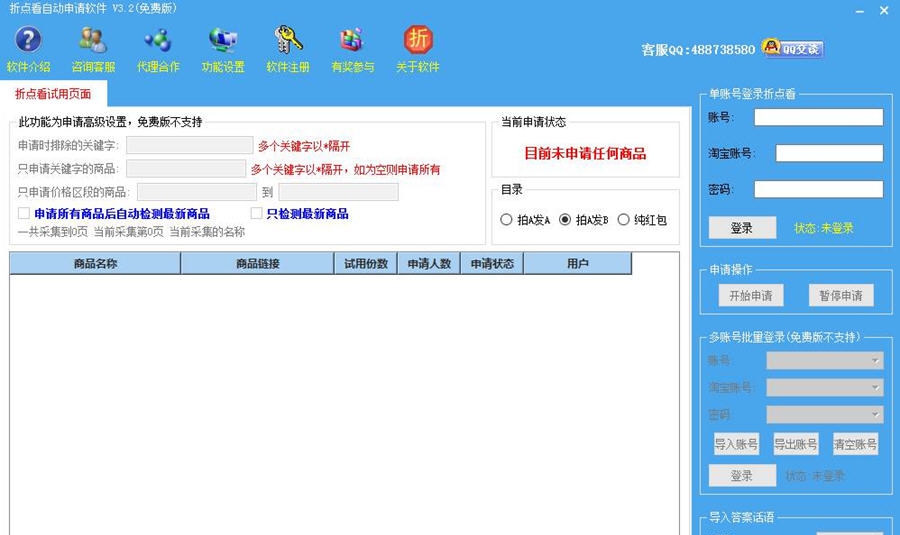Click the 客服QQ:488738580 text
The width and height of the screenshot is (900, 535).
tap(699, 50)
